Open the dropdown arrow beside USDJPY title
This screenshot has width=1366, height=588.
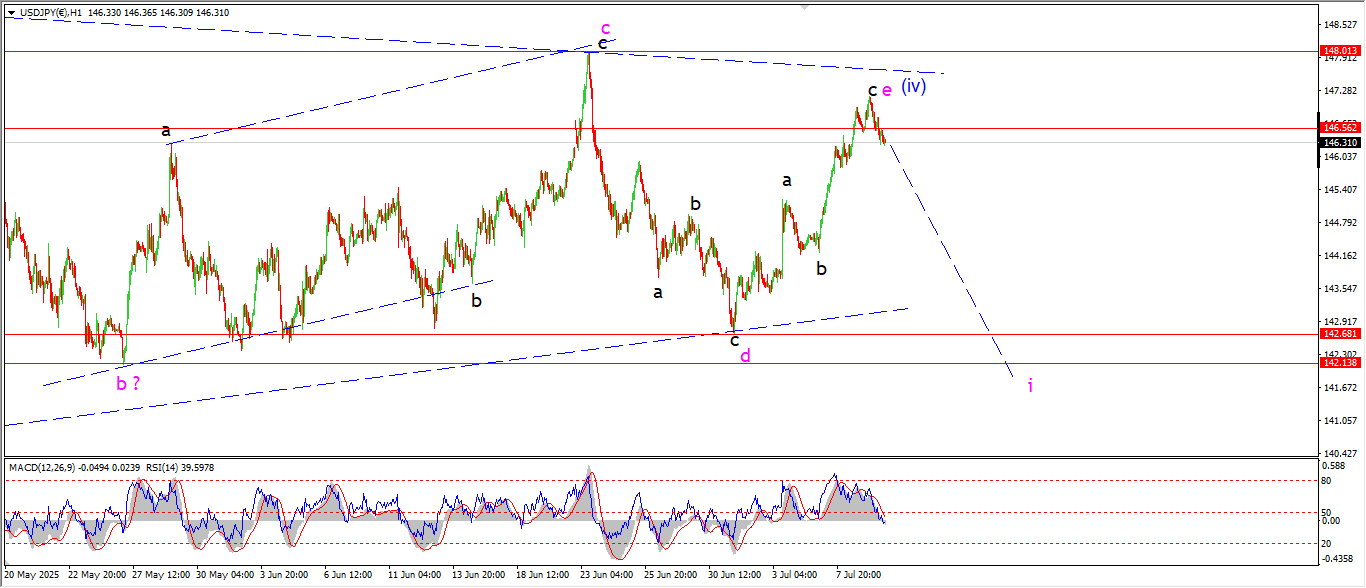[x=11, y=13]
